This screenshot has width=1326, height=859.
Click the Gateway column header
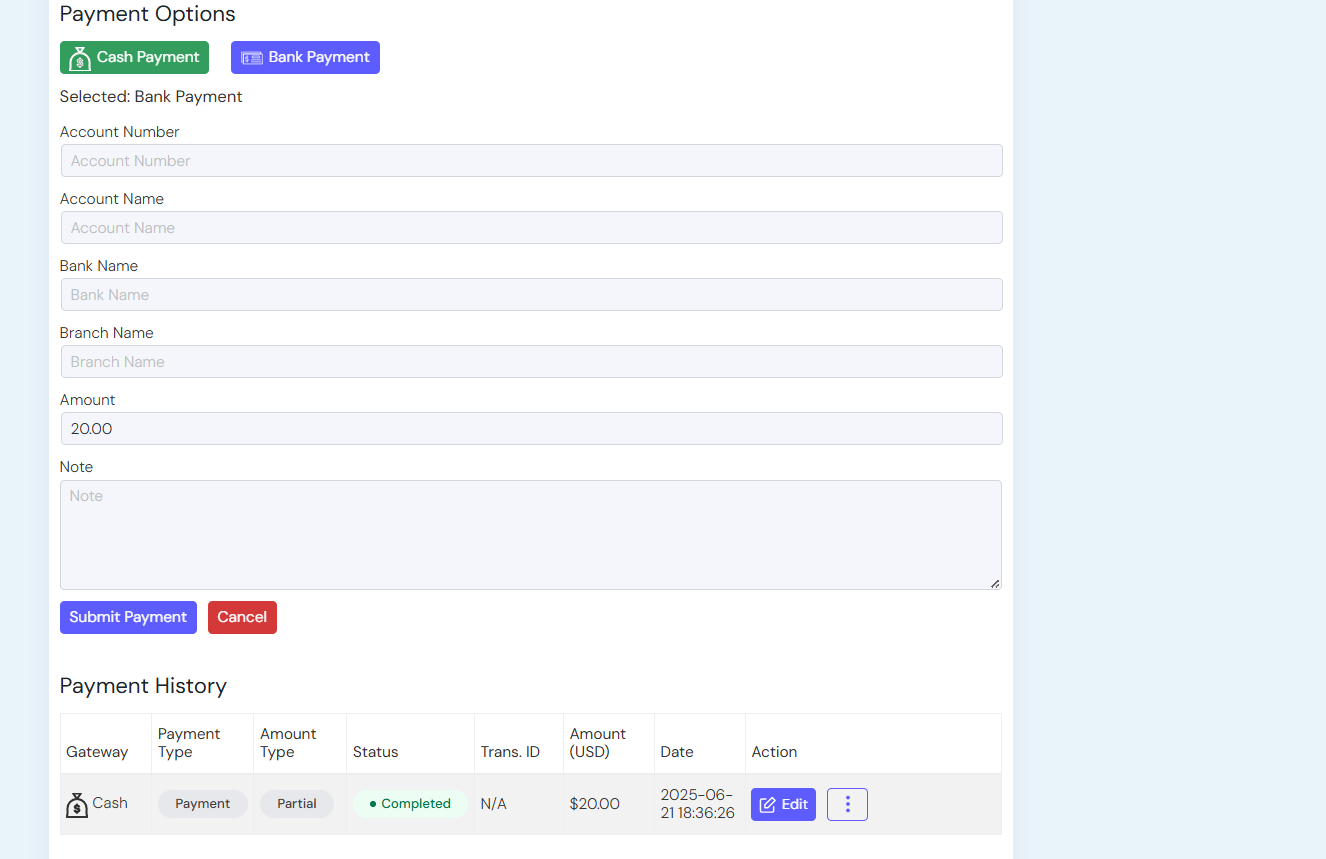tap(97, 752)
